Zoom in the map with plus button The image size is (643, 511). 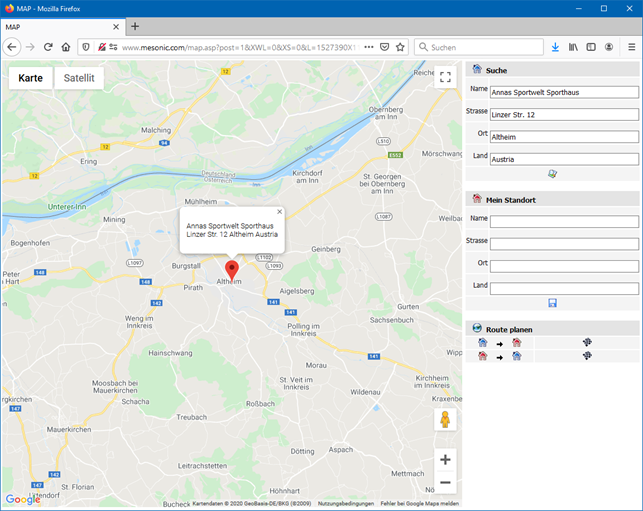(x=445, y=460)
